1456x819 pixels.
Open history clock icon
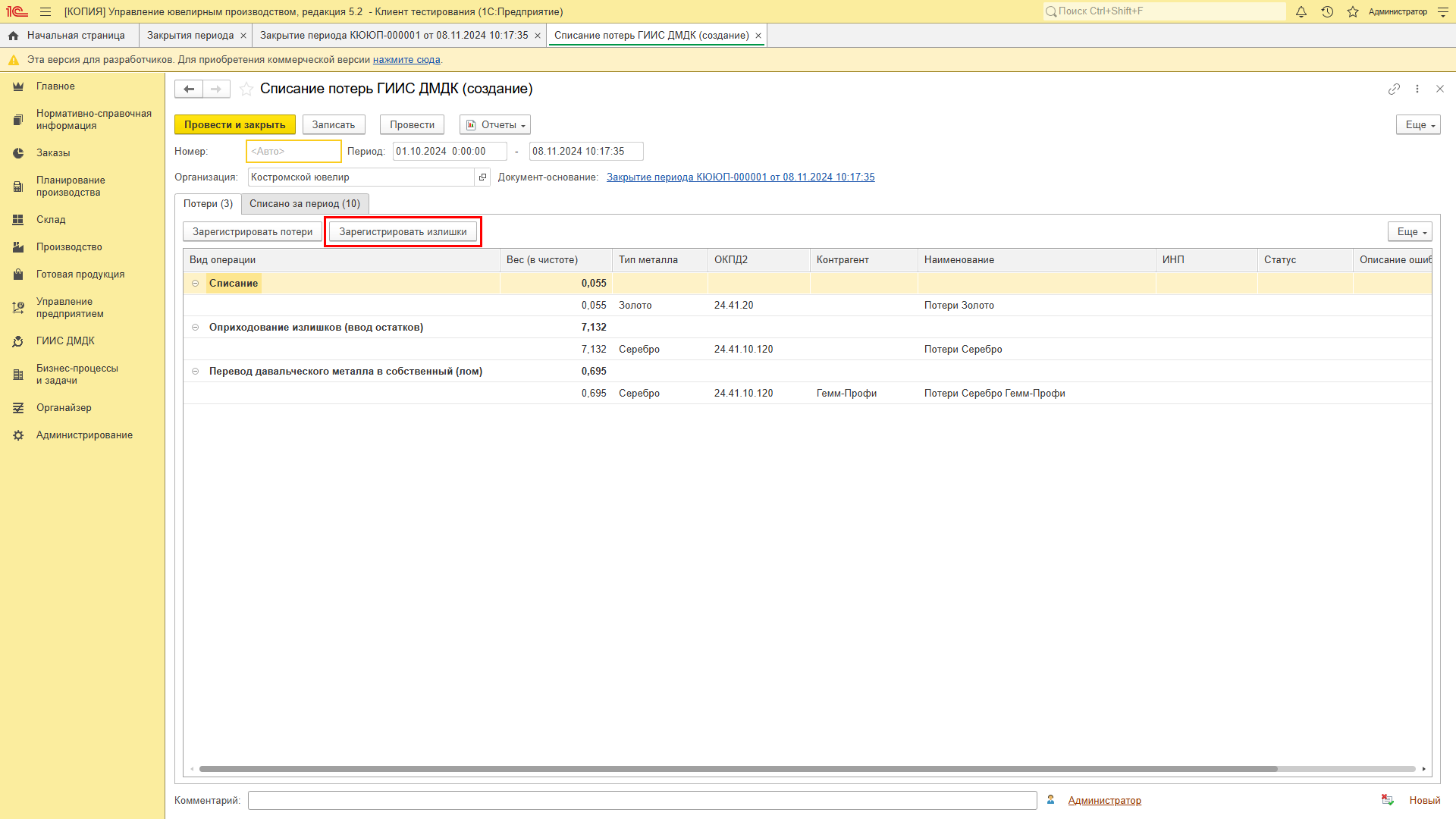pyautogui.click(x=1327, y=11)
